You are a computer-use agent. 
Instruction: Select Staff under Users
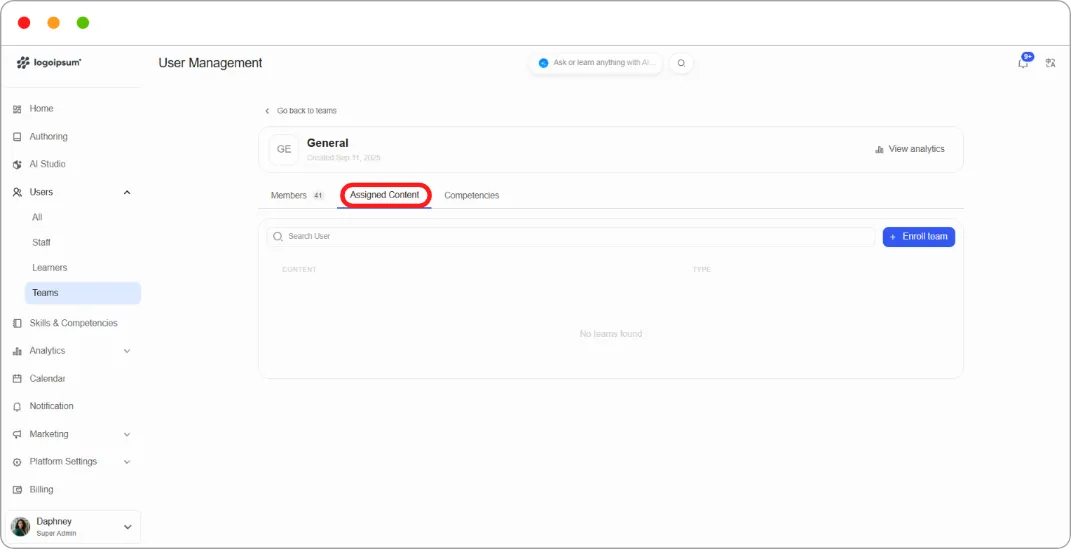tap(41, 242)
